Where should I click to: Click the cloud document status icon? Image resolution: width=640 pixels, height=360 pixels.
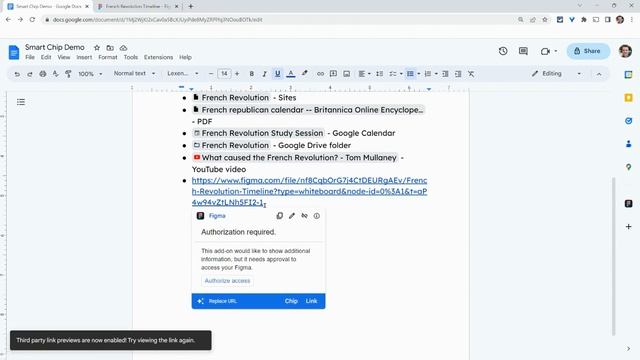(123, 48)
